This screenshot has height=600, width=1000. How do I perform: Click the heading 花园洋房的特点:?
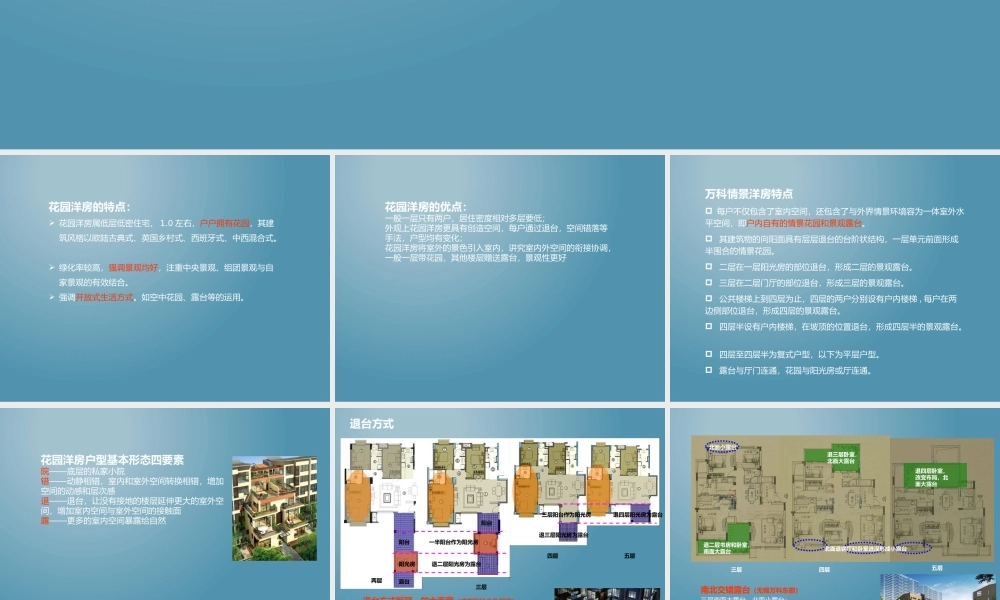89,207
